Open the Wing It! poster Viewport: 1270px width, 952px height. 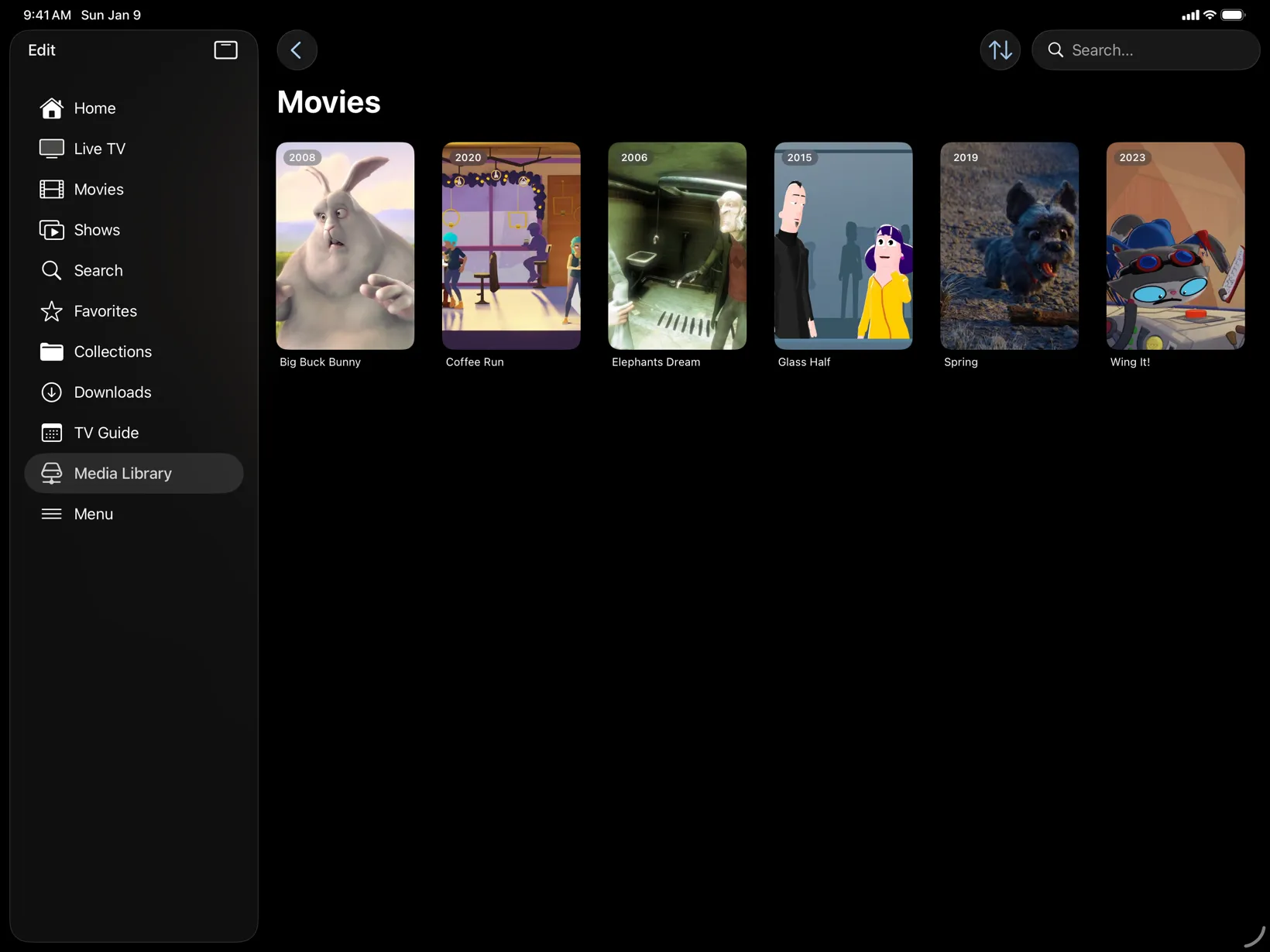1176,245
